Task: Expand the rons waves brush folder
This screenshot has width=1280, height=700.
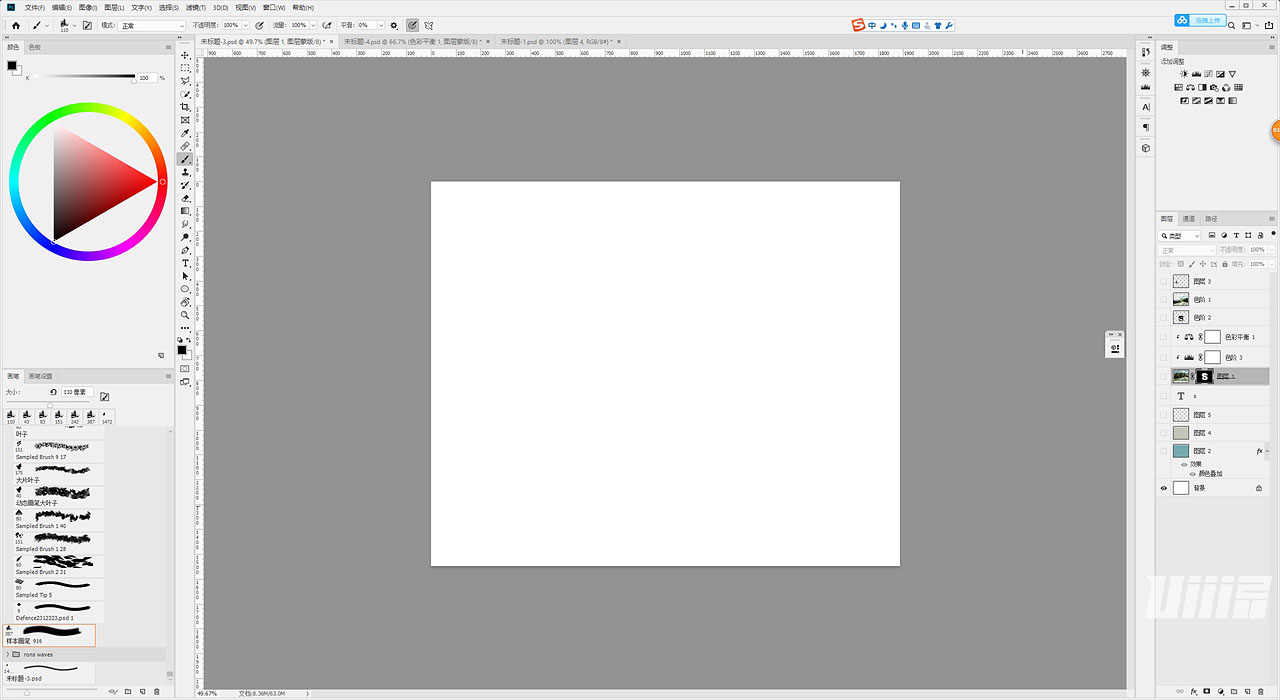Action: [x=9, y=654]
